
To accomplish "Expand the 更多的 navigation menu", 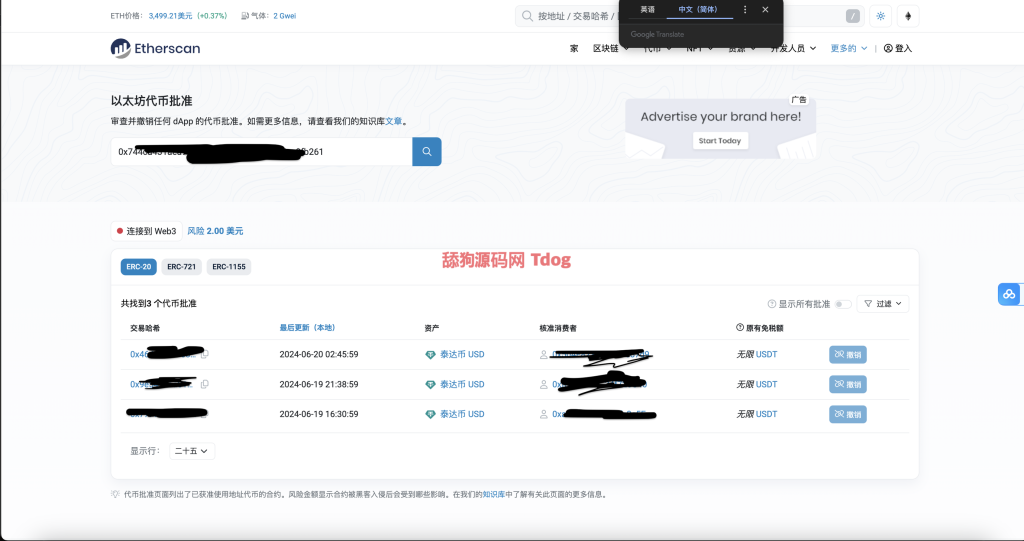I will (848, 48).
